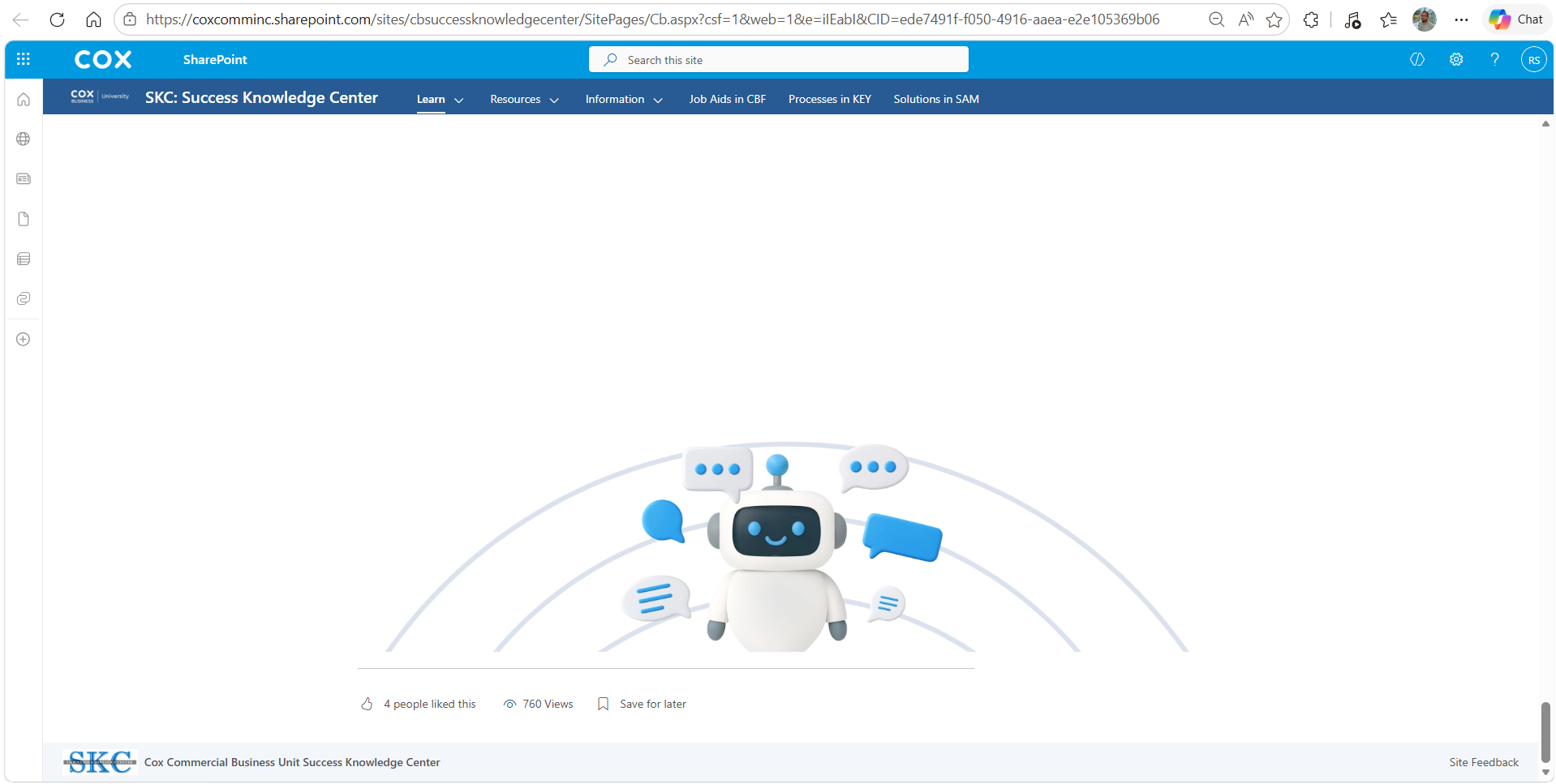Screen dimensions: 1556x784
Task: Open Job Aids in CBF menu item
Action: point(728,99)
